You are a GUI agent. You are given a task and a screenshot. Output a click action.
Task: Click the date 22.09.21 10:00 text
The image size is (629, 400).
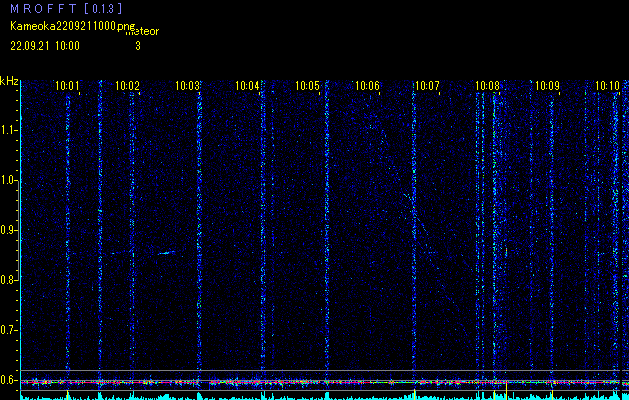pyautogui.click(x=45, y=46)
